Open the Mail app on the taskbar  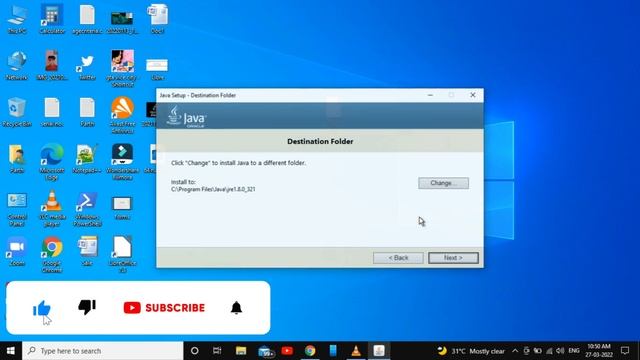[265, 351]
